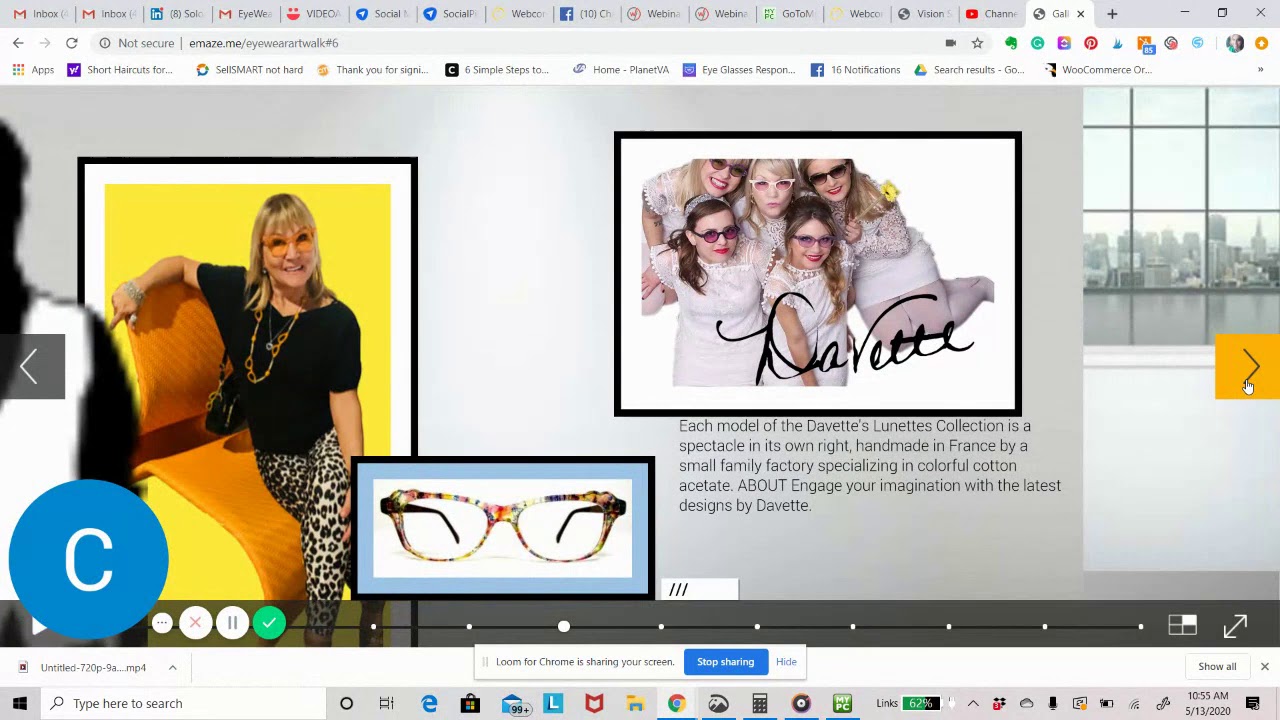Open 16 Notifications Facebook bookmark
The image size is (1280, 720).
[x=856, y=70]
